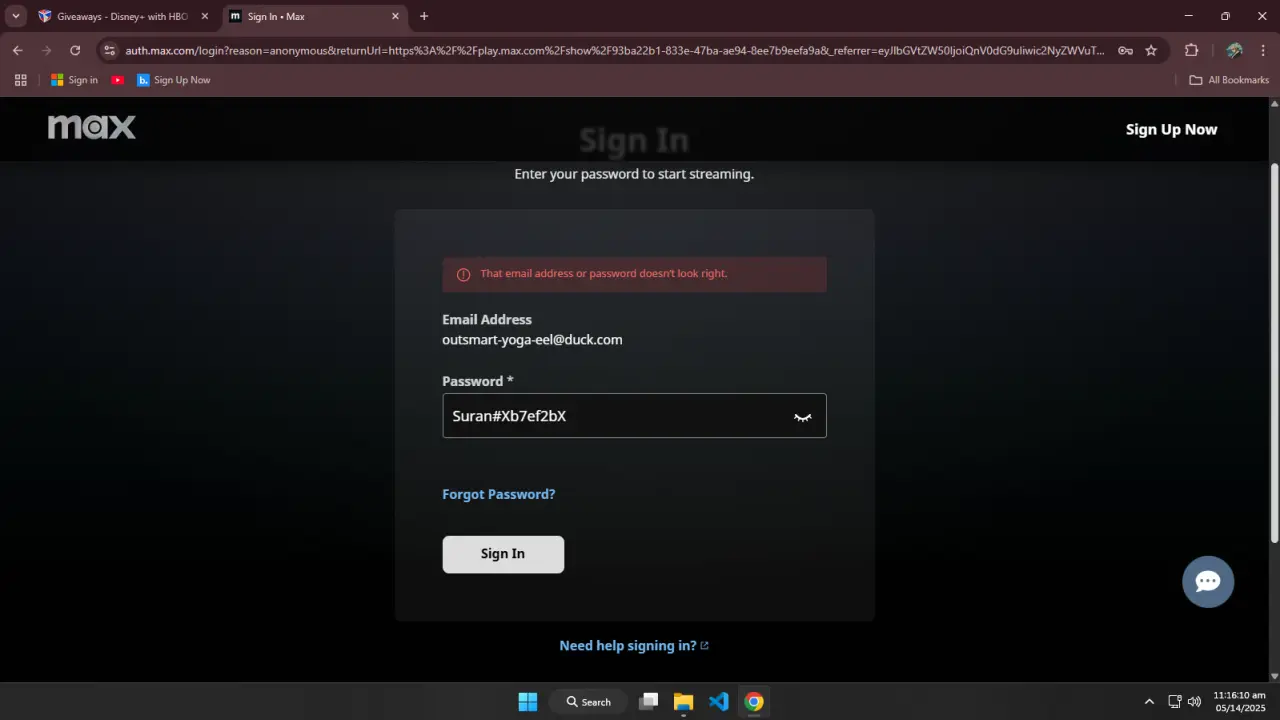
Task: Open the clock and date panel
Action: (x=1239, y=702)
